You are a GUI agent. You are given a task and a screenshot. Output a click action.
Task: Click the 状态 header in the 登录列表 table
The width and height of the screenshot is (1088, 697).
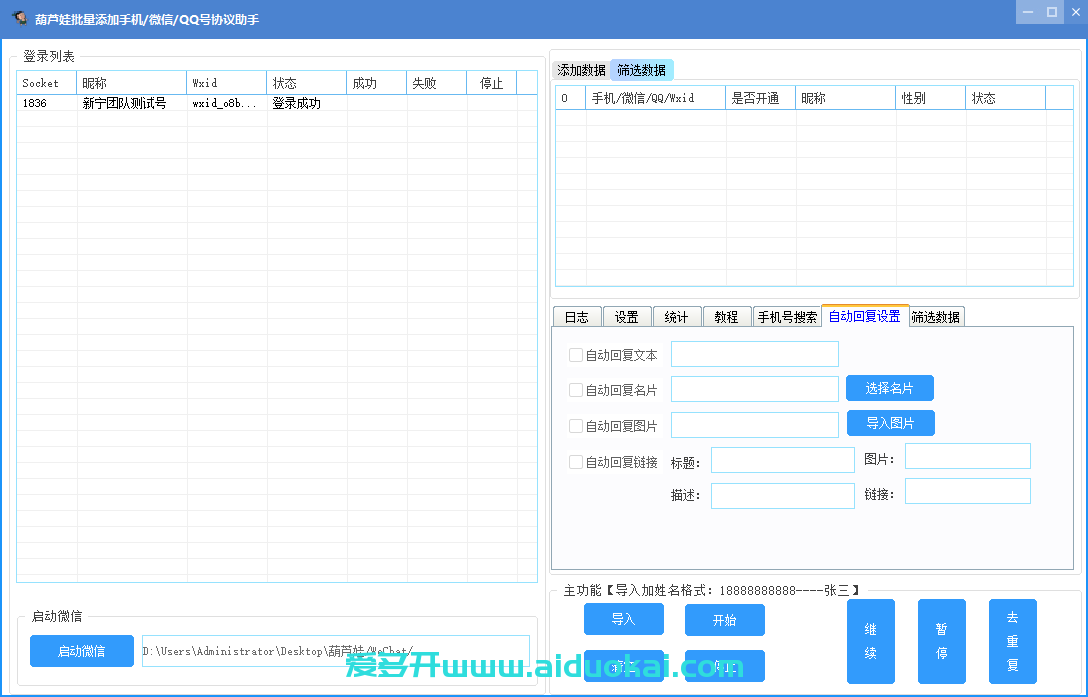coord(307,83)
